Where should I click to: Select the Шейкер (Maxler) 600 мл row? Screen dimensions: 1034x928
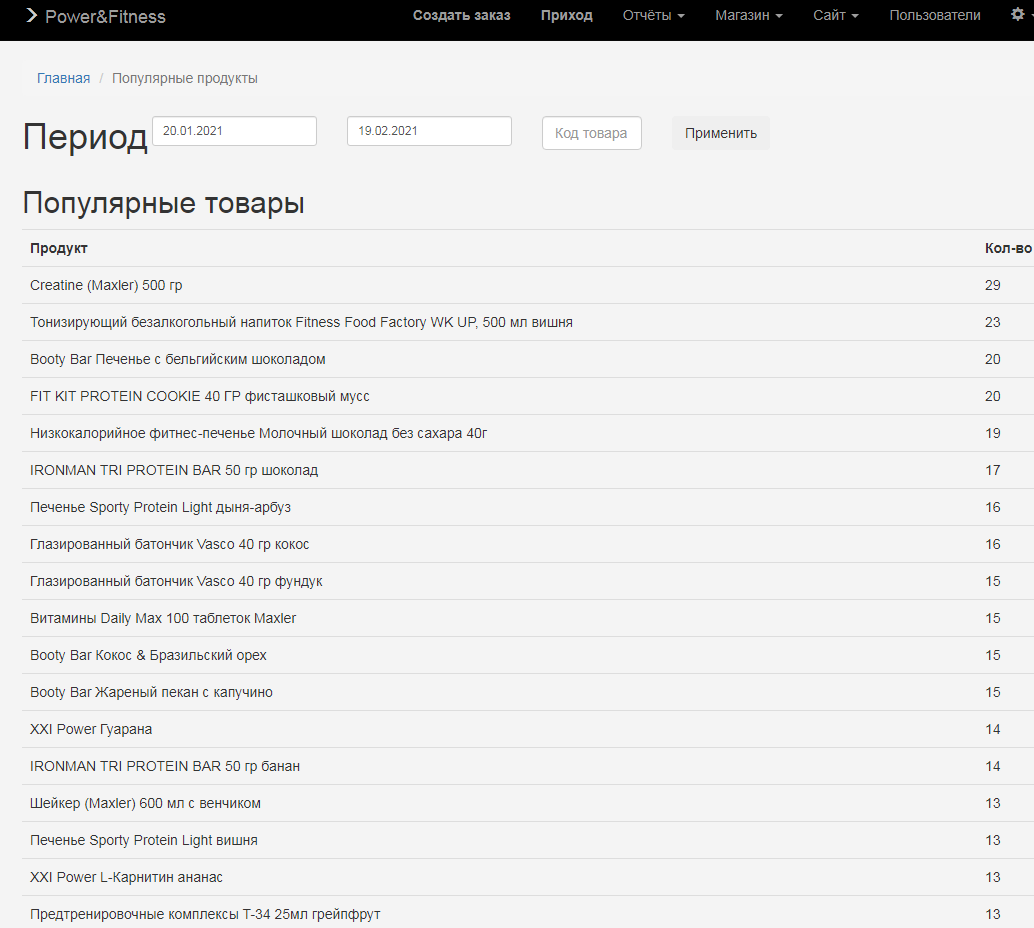point(145,803)
